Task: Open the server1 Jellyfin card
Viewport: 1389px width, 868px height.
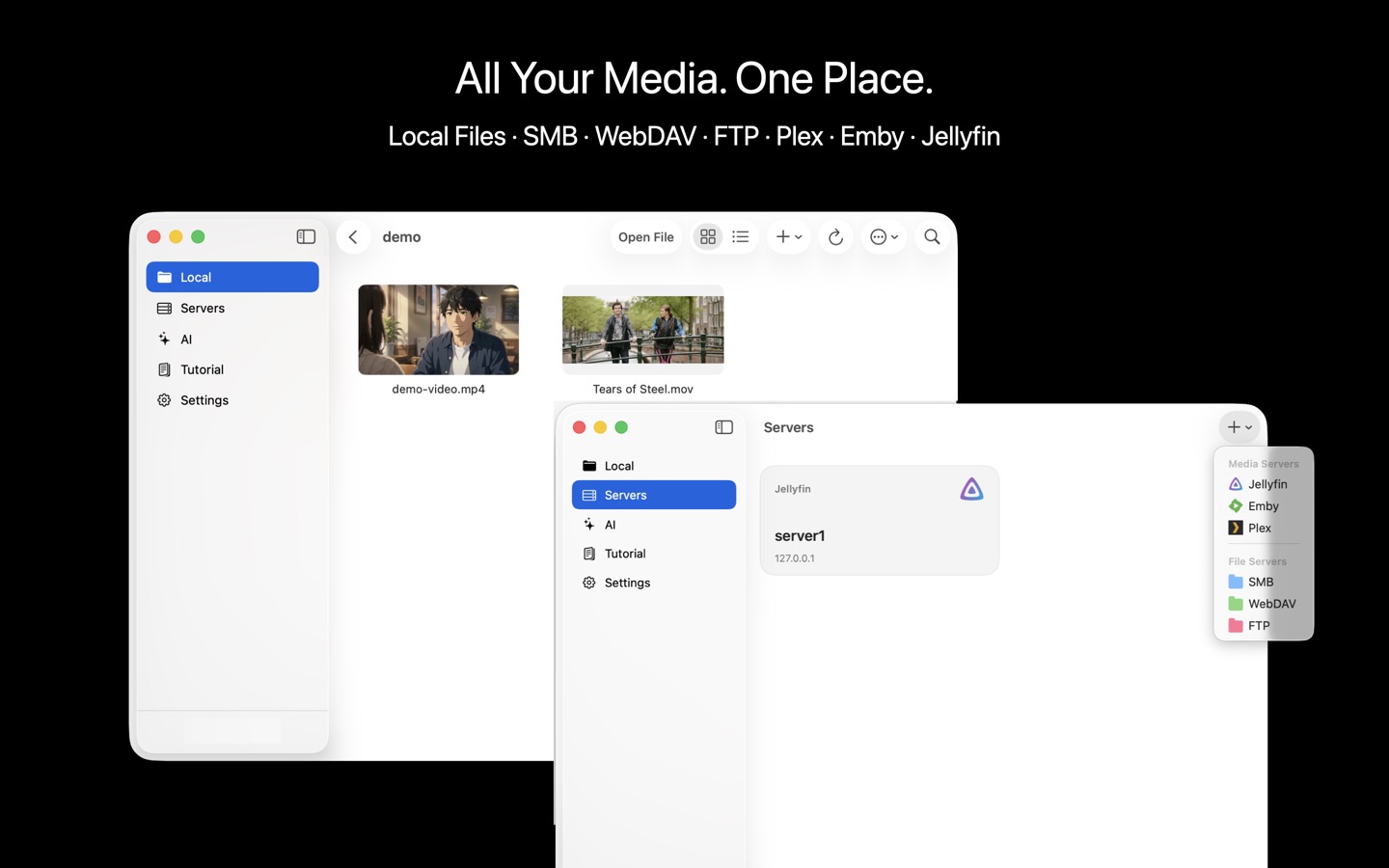Action: tap(880, 521)
